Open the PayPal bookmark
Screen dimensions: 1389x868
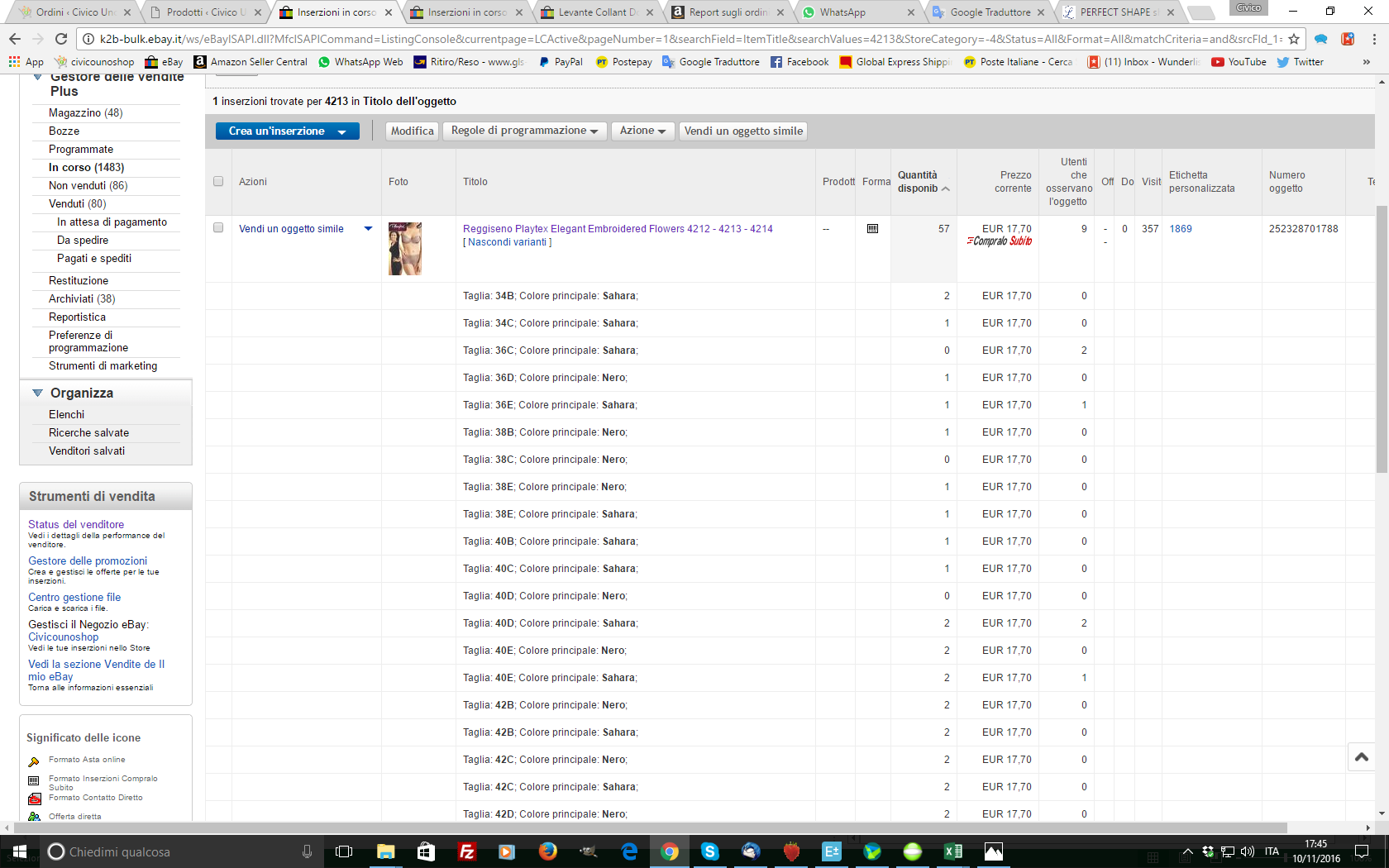coord(560,62)
